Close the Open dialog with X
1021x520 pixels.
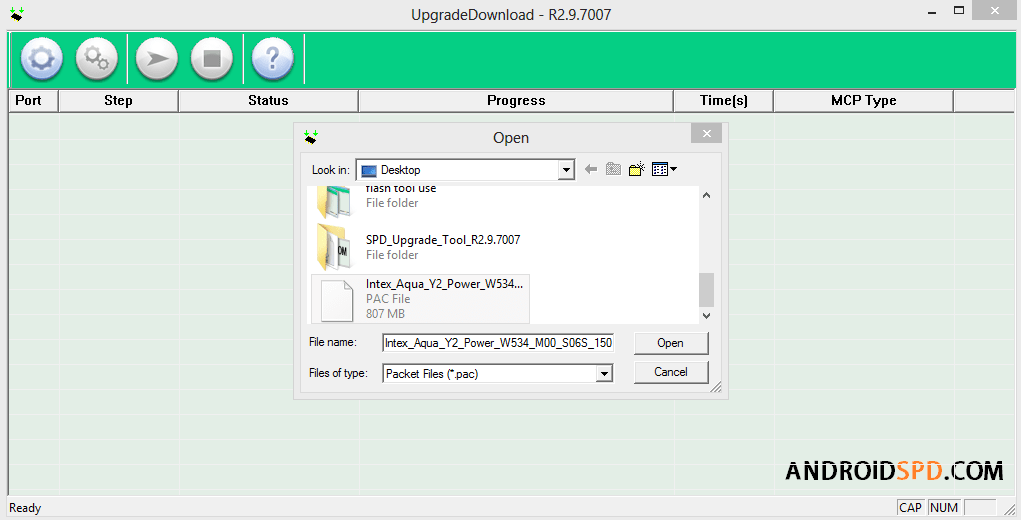point(706,133)
